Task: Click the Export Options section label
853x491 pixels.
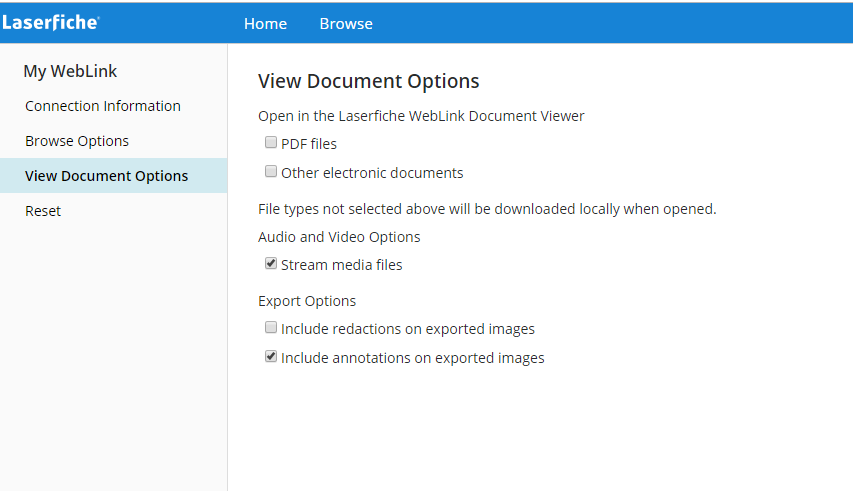Action: coord(307,301)
